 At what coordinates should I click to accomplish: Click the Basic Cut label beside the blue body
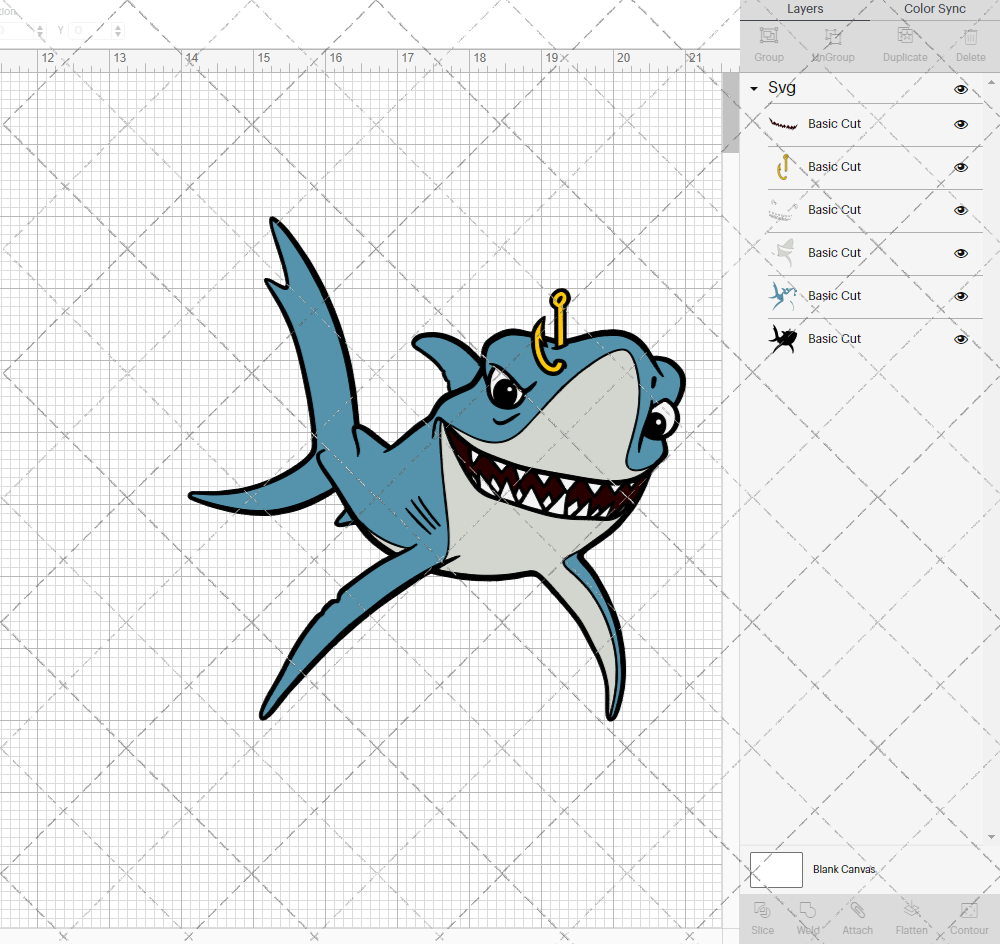[x=834, y=295]
